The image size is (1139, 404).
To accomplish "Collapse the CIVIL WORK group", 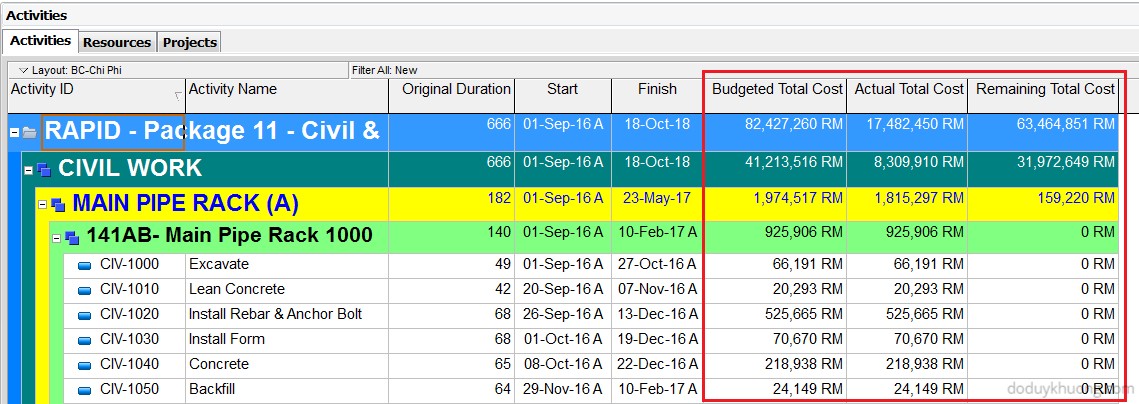I will 28,169.
